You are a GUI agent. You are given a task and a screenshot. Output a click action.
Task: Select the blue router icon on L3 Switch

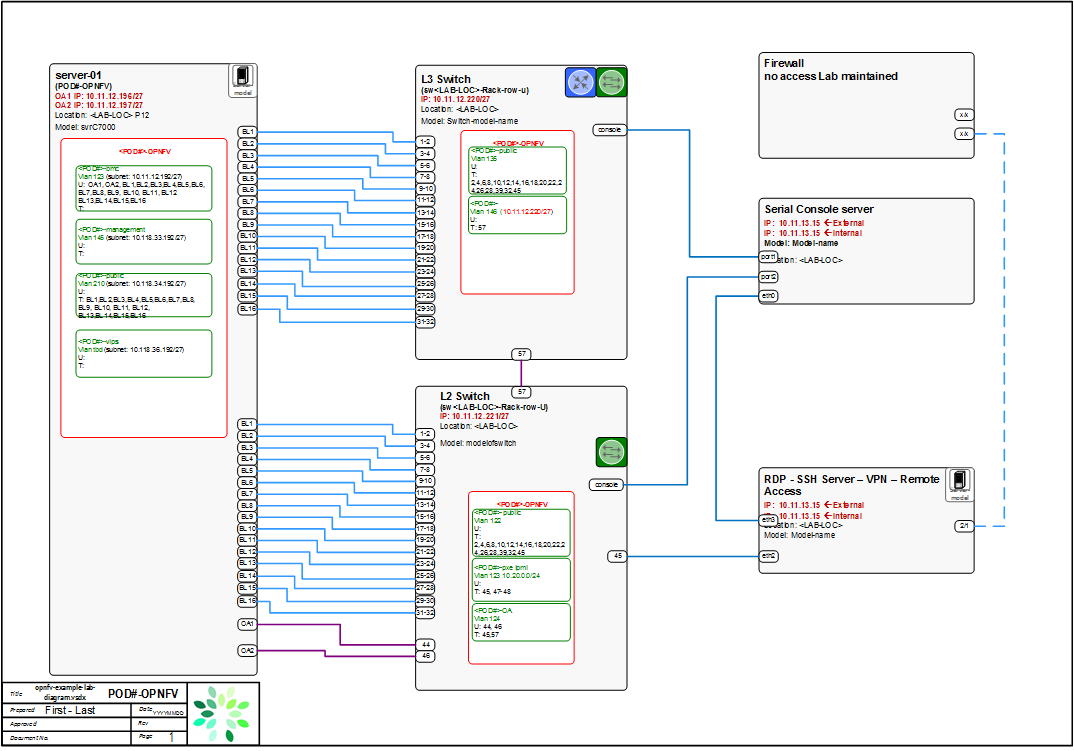pos(580,82)
